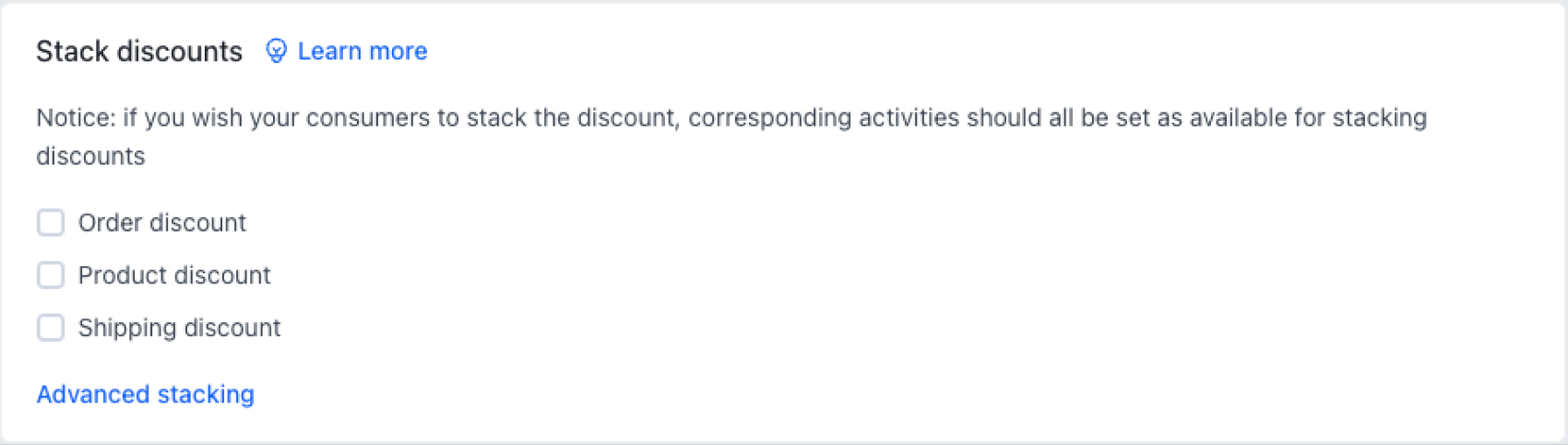Open the Learn more link
Image resolution: width=1568 pixels, height=445 pixels.
coord(362,51)
